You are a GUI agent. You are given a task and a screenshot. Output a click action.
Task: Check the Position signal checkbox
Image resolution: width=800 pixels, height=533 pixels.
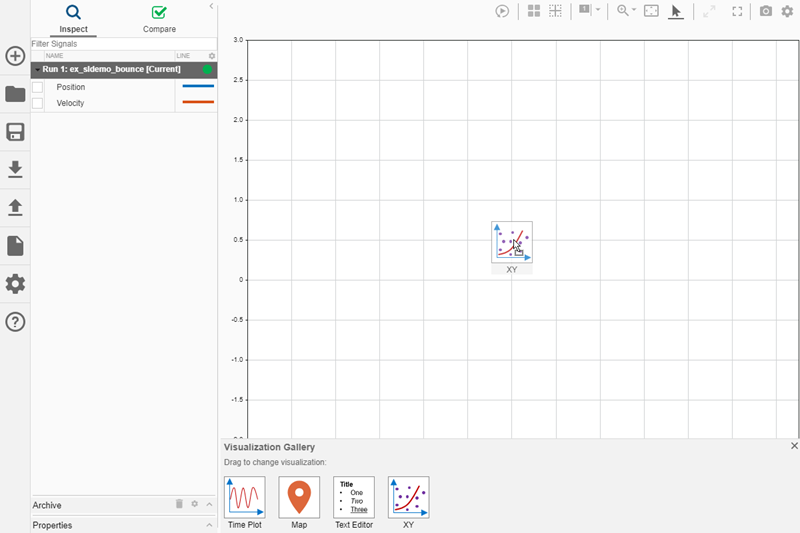[x=37, y=87]
